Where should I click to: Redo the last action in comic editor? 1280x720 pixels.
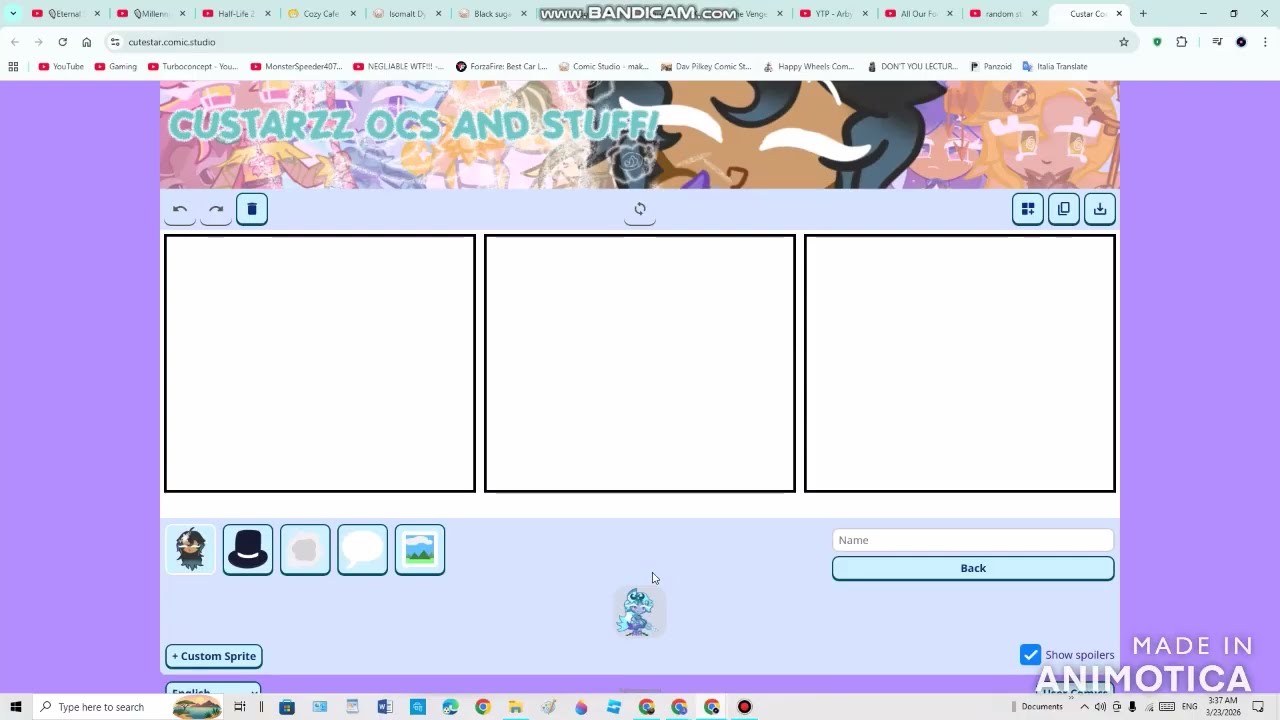coord(216,209)
